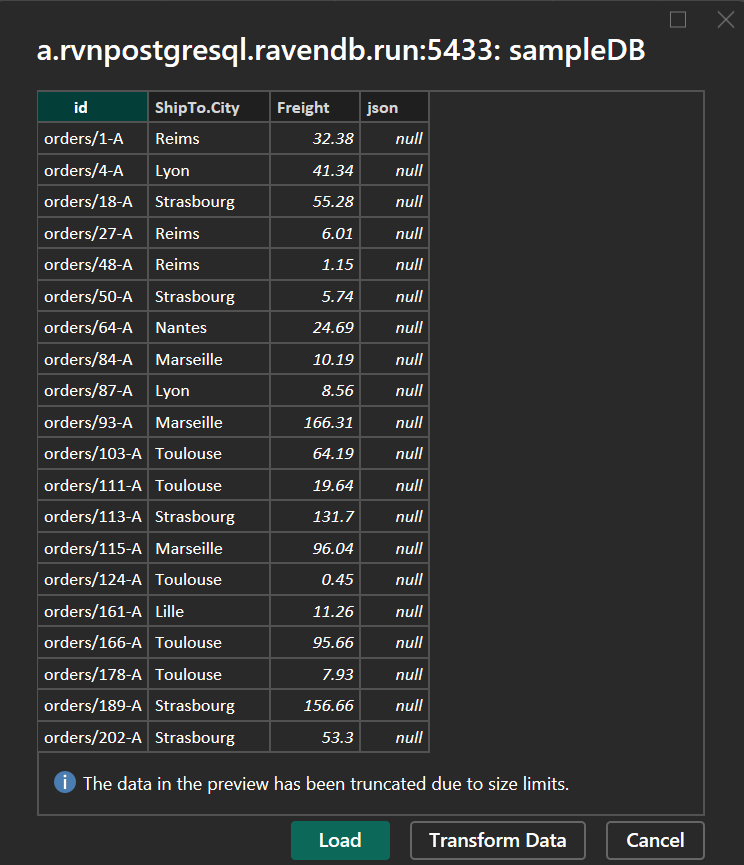
Task: Click Freight value 24.69
Action: [x=315, y=328]
